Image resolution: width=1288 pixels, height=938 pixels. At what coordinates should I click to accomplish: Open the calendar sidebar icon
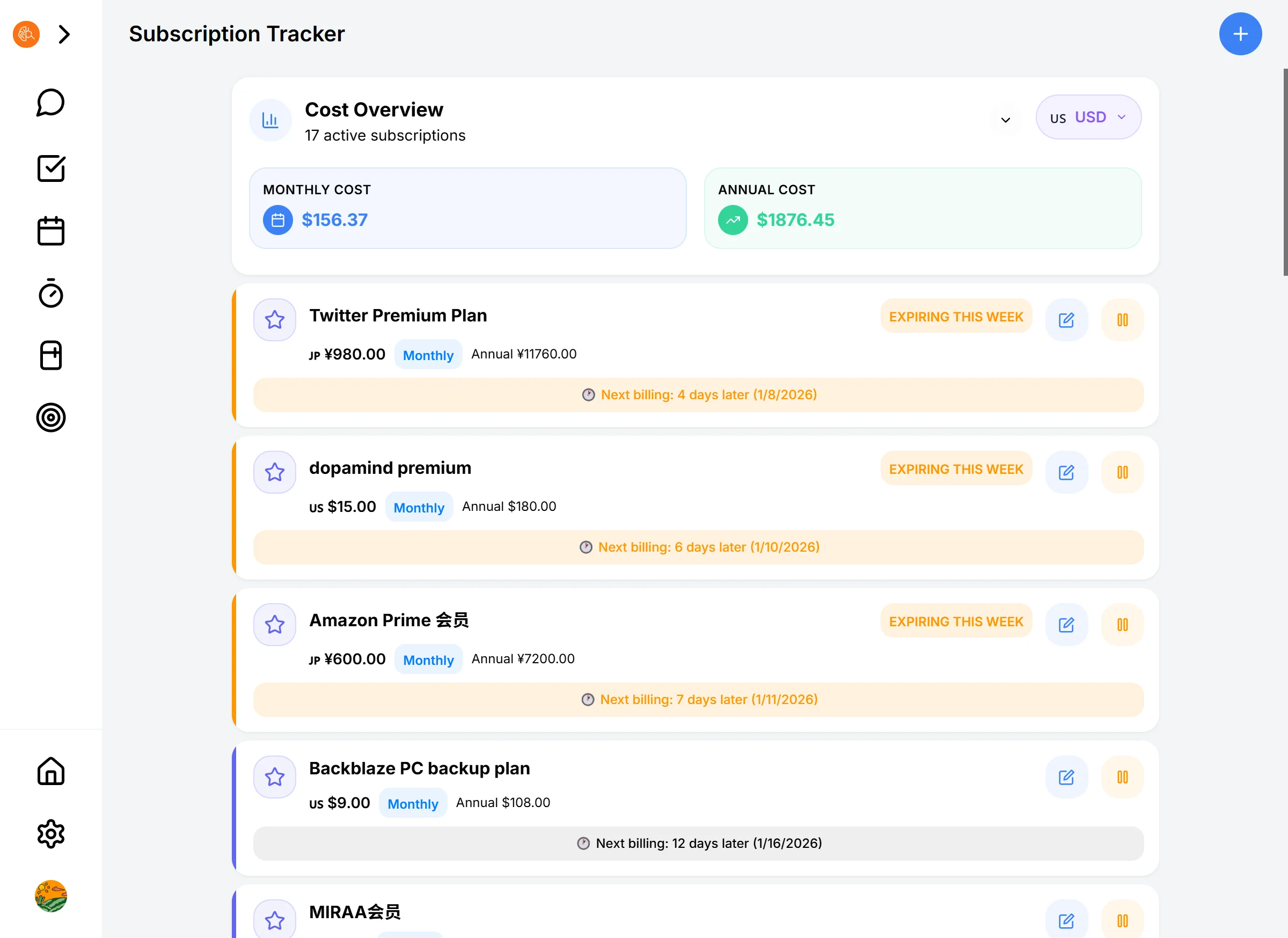point(50,231)
